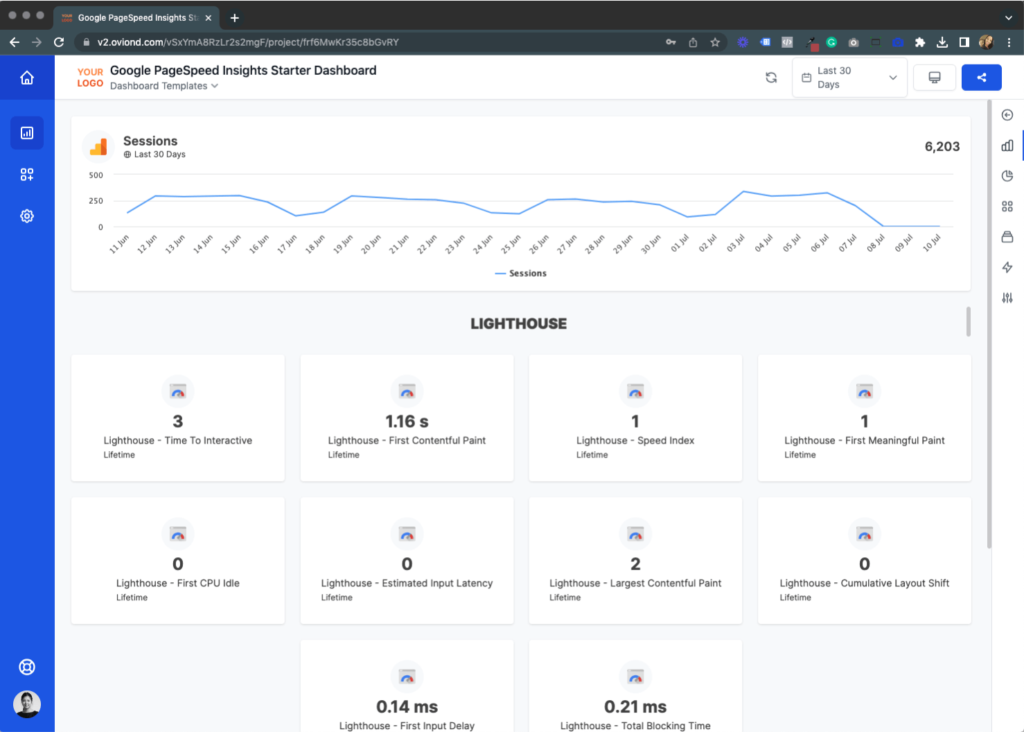This screenshot has height=732, width=1024.
Task: Bookmark this page with the star icon
Action: [x=715, y=42]
